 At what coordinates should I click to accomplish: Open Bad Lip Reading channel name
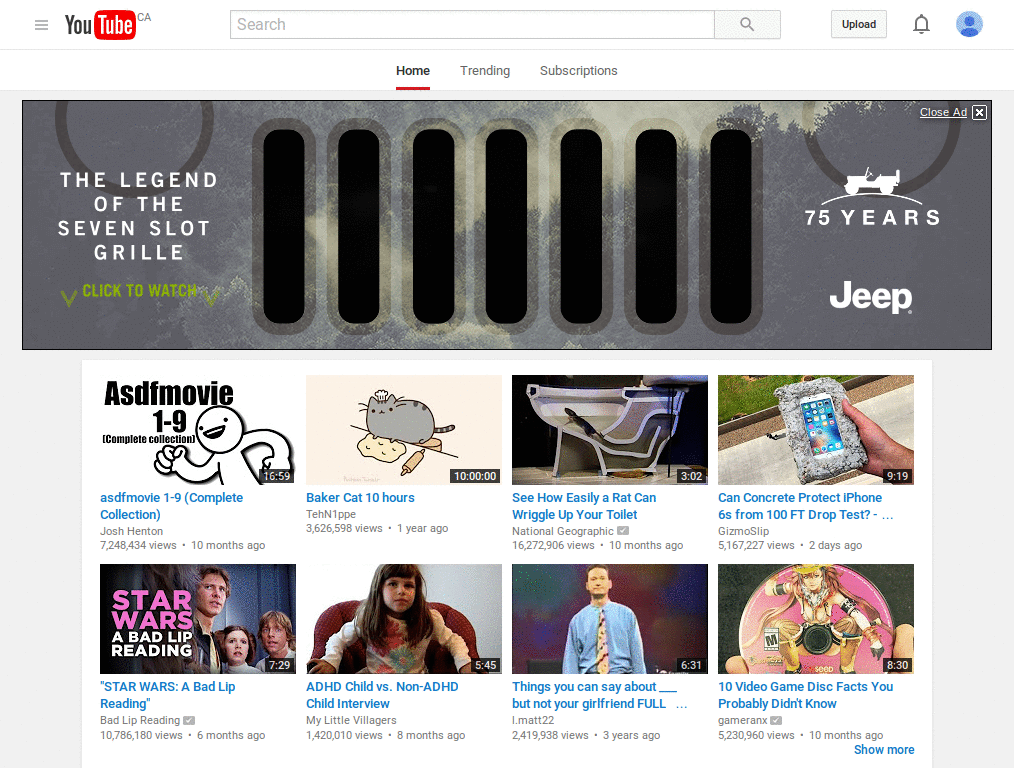click(140, 720)
